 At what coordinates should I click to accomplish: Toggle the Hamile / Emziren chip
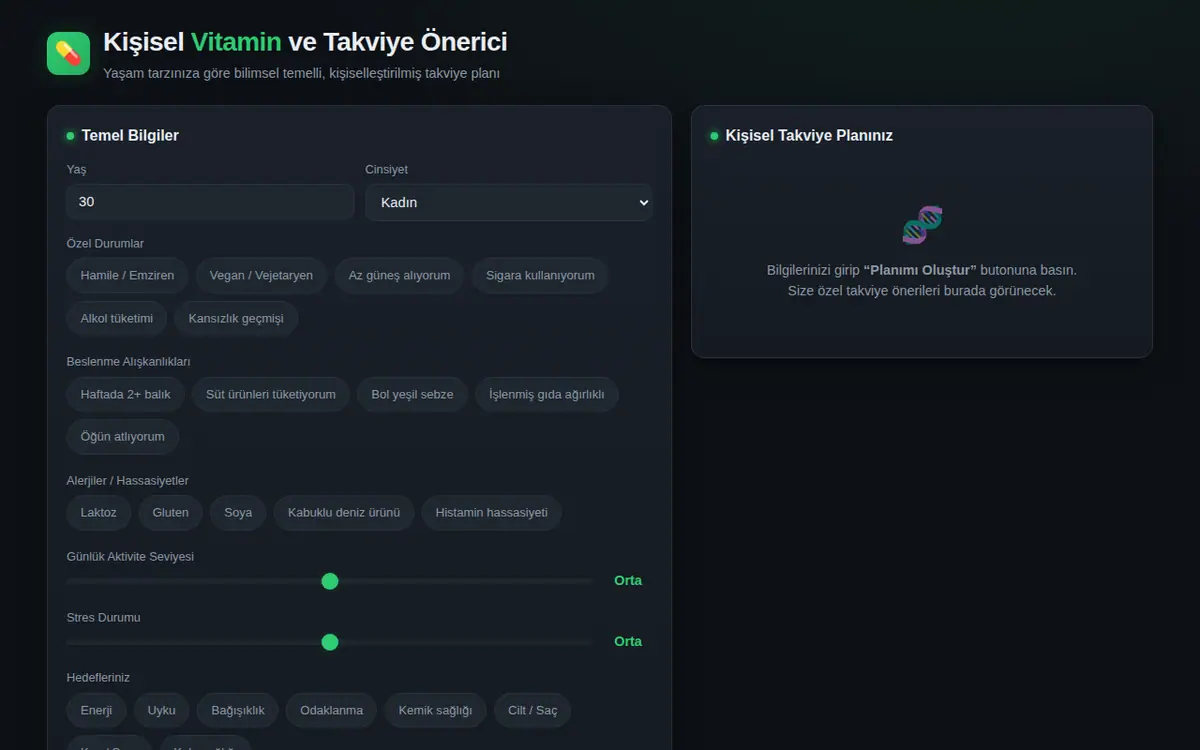point(127,276)
